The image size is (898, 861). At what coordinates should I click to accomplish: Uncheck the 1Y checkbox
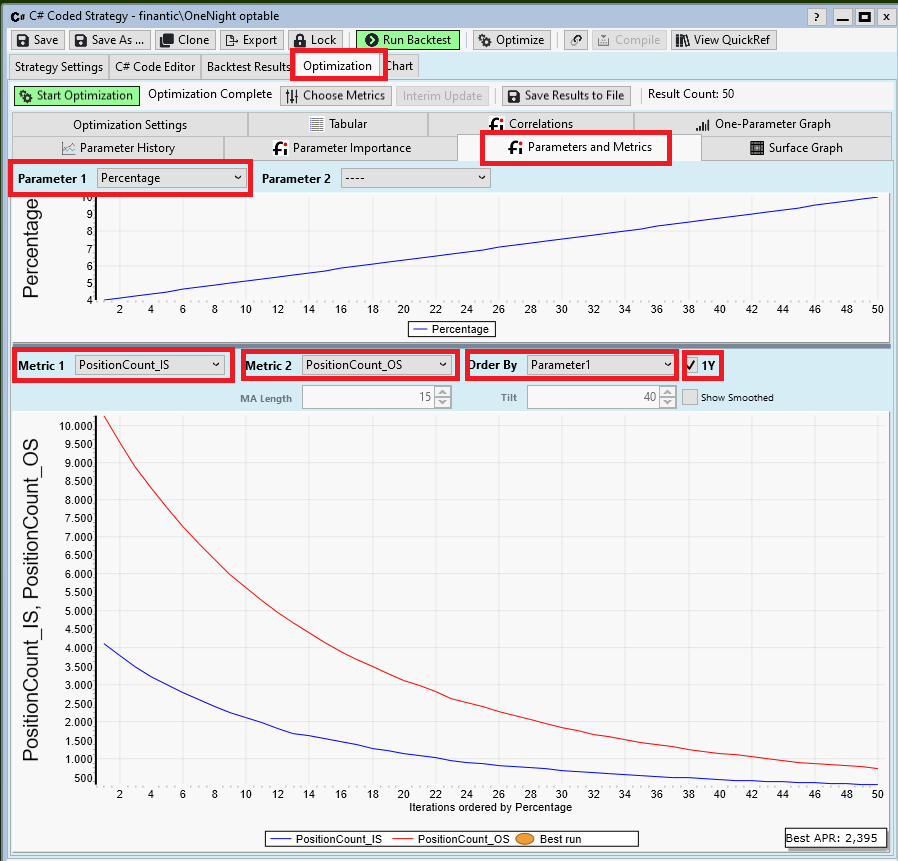click(x=692, y=365)
